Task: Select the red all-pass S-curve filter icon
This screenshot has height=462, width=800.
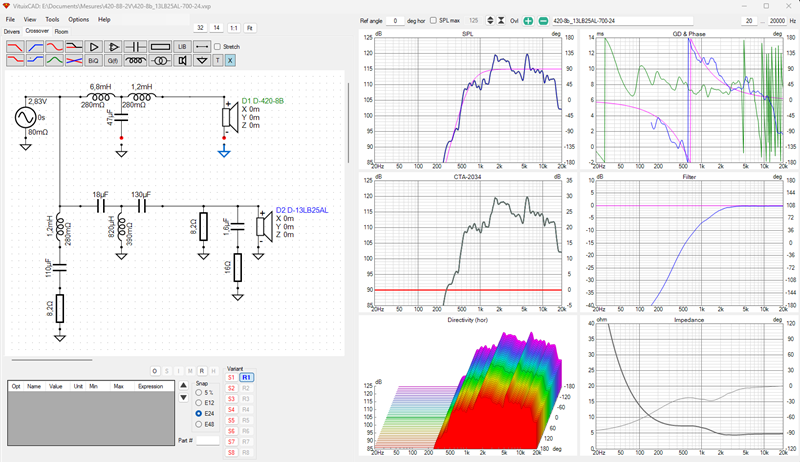Action: point(54,47)
